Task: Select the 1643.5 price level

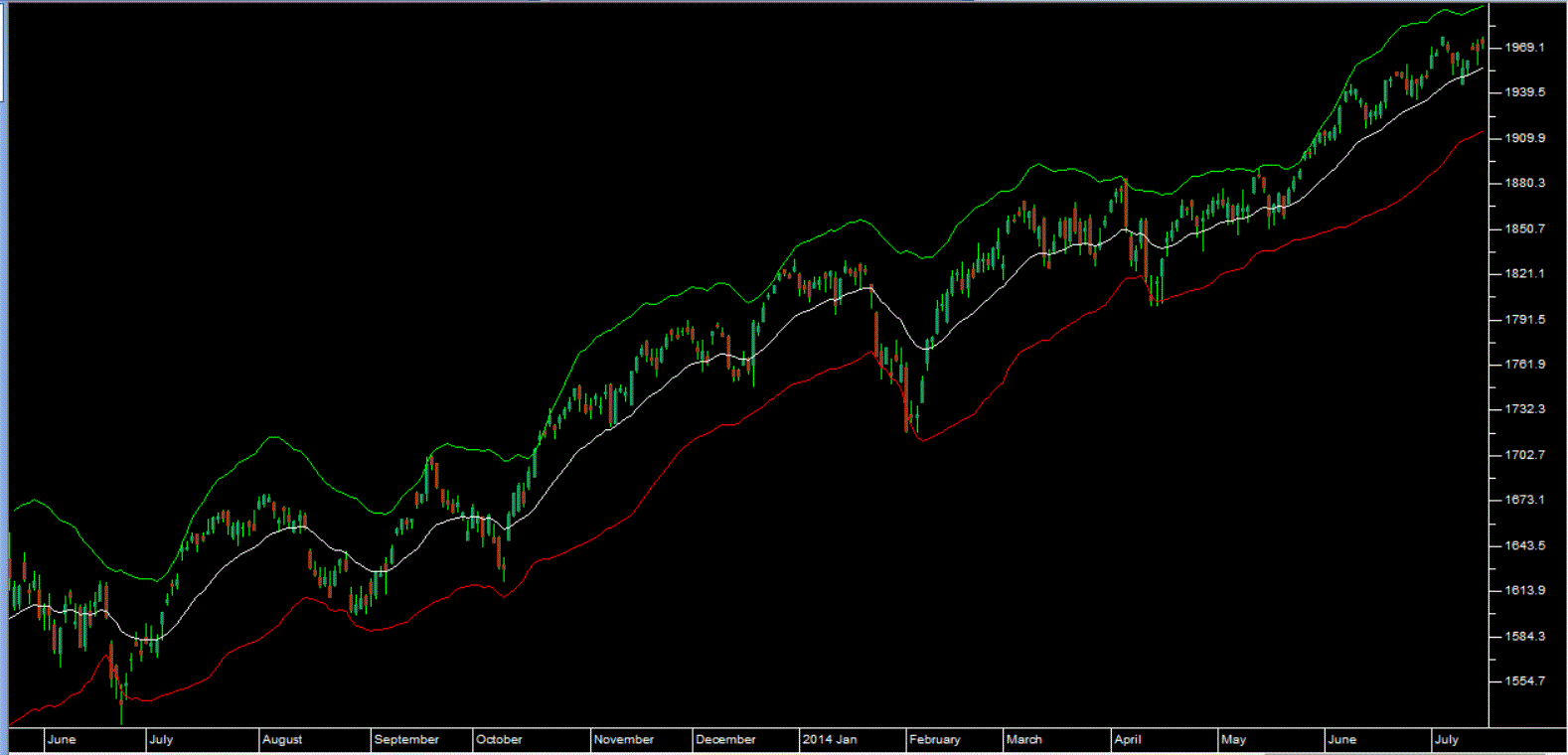Action: pos(1525,545)
